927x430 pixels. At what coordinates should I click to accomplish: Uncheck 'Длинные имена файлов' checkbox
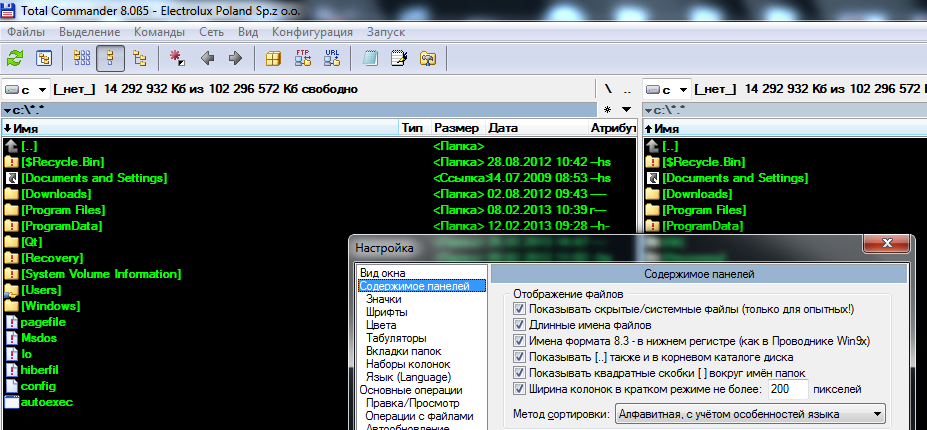(520, 325)
